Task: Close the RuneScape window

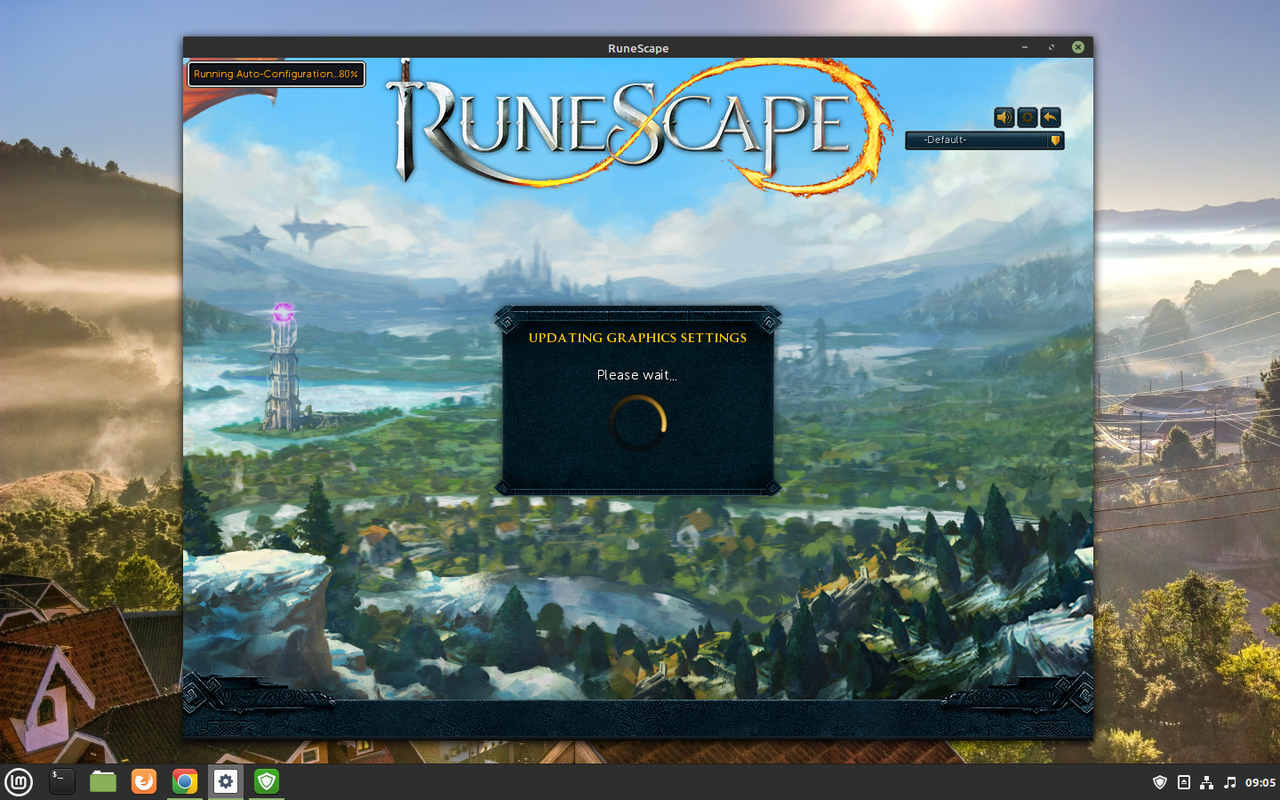Action: coord(1078,47)
